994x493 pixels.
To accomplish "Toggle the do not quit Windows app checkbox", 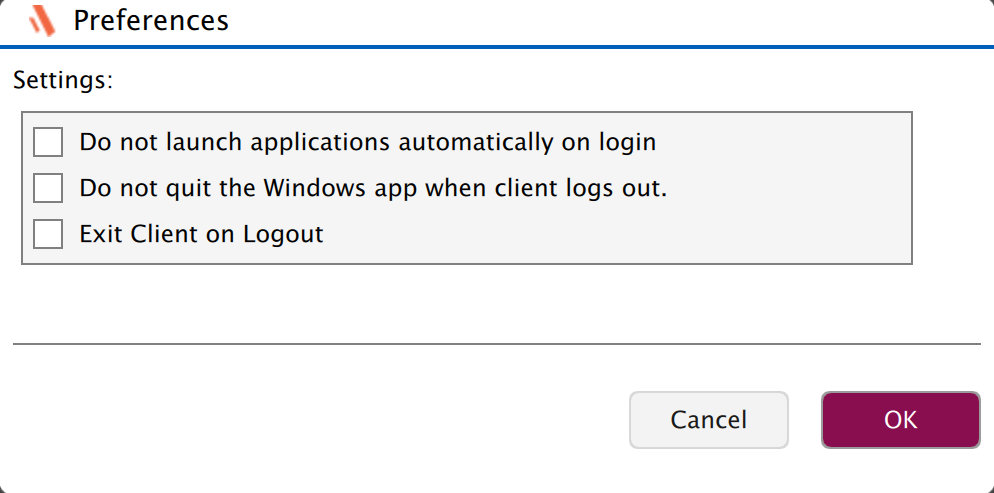I will click(48, 188).
